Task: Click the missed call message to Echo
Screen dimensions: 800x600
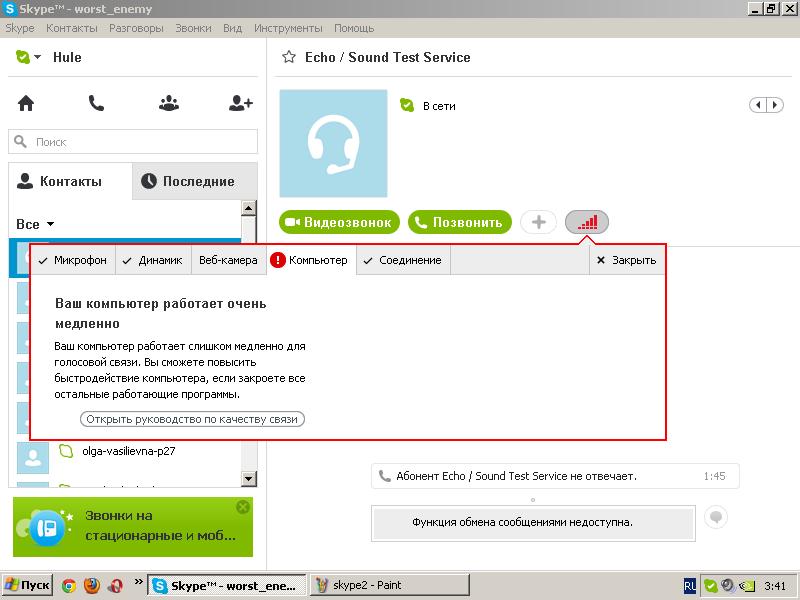Action: click(x=555, y=476)
